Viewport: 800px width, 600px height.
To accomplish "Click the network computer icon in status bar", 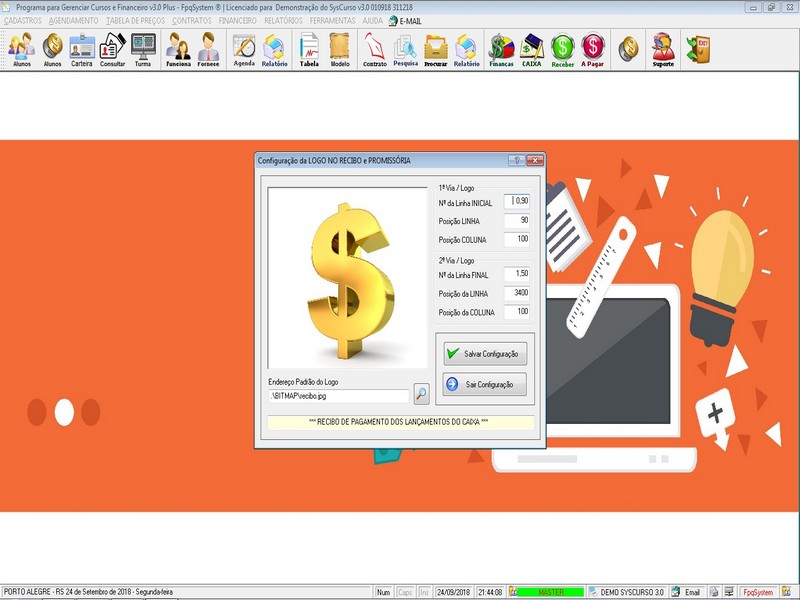I will (x=730, y=592).
